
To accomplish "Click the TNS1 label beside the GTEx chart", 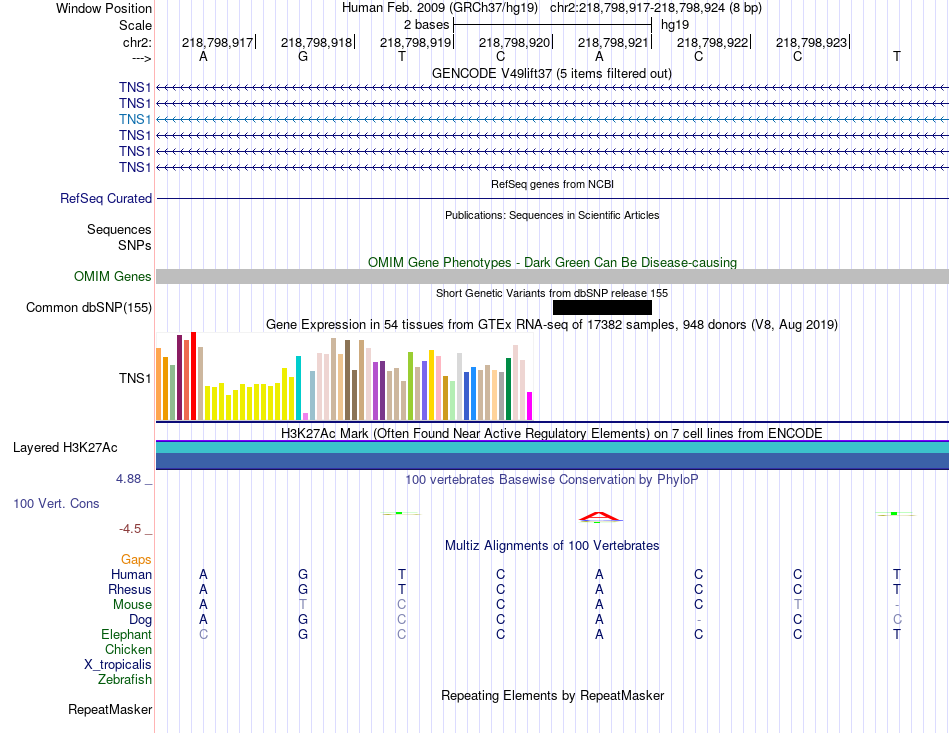I will click(135, 379).
